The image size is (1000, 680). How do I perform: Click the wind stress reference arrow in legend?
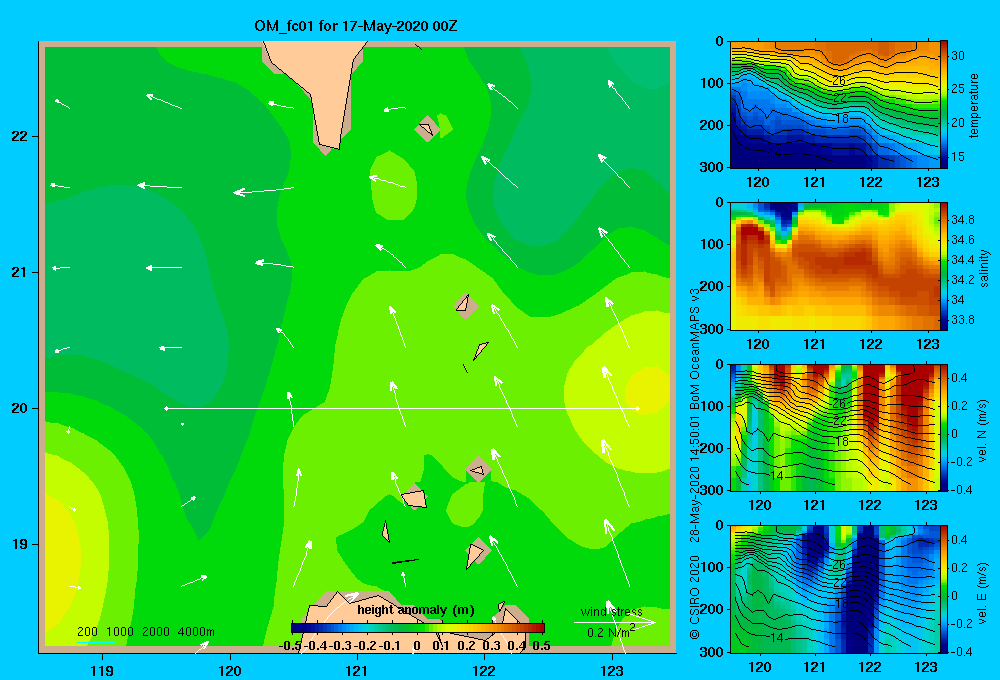(615, 623)
